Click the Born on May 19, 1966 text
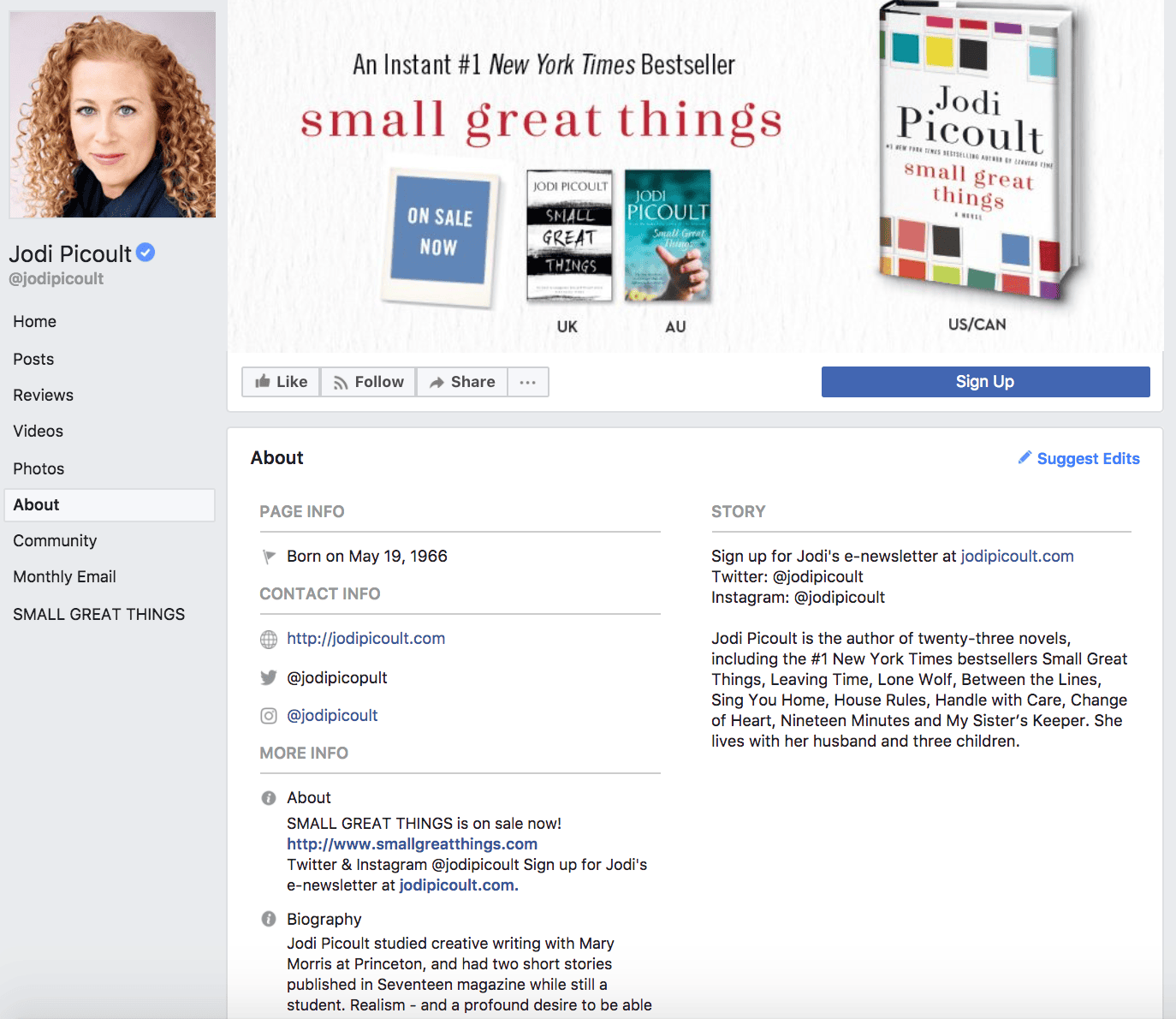The width and height of the screenshot is (1176, 1019). pyautogui.click(x=367, y=557)
